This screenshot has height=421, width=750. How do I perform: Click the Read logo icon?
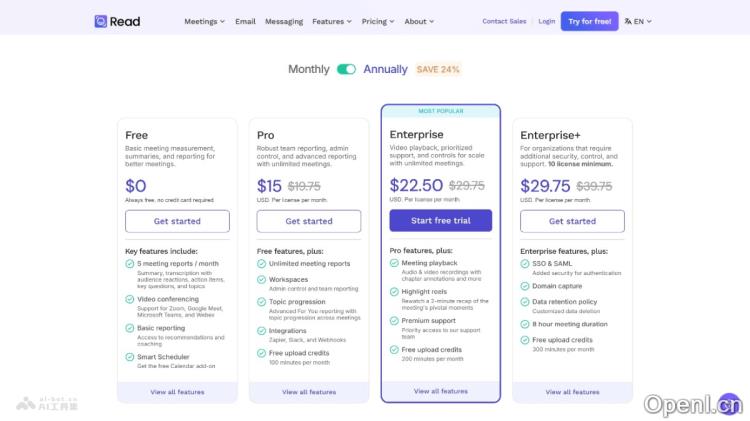click(x=100, y=21)
